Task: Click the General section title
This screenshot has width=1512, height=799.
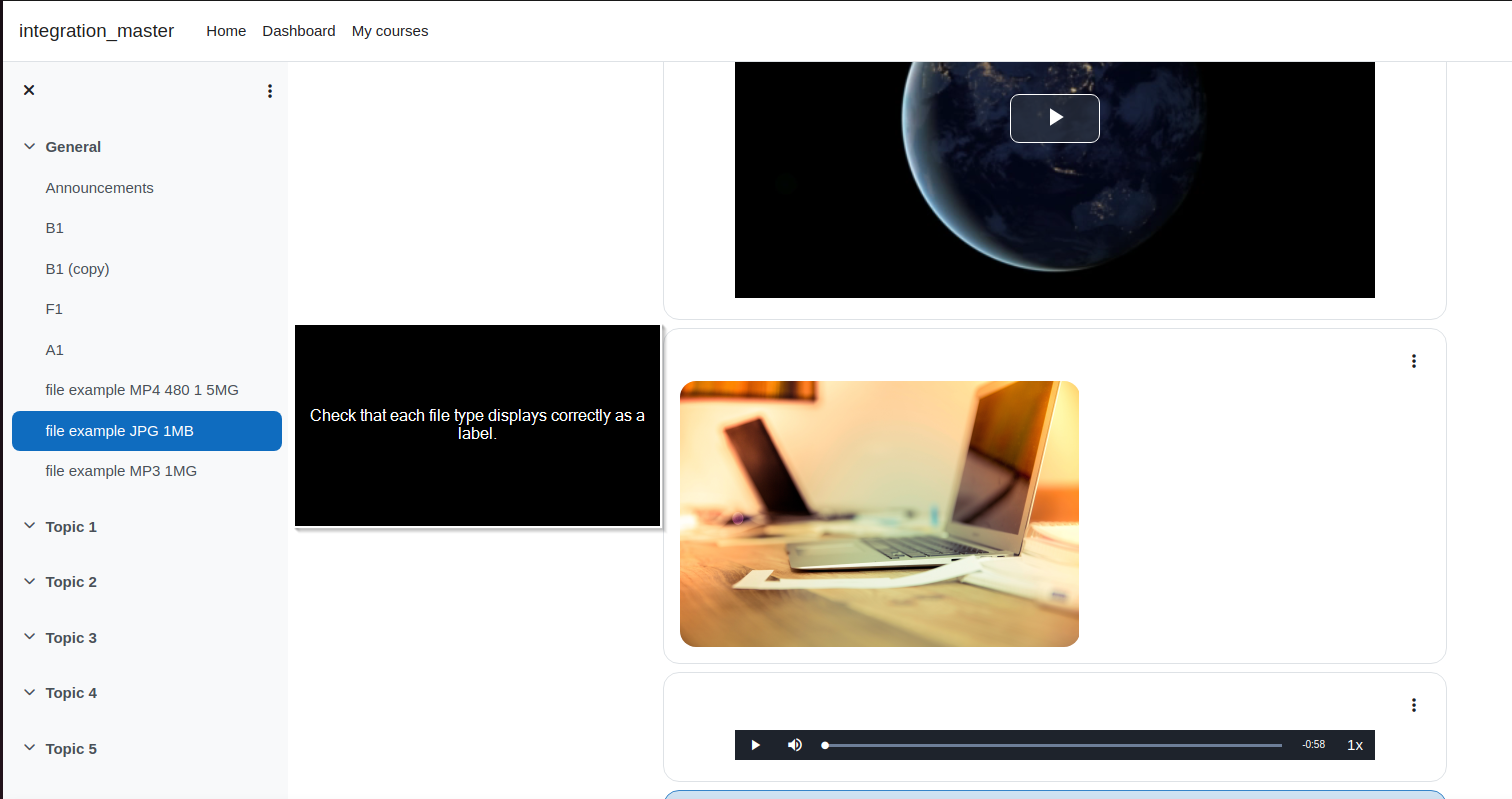Action: pos(73,147)
